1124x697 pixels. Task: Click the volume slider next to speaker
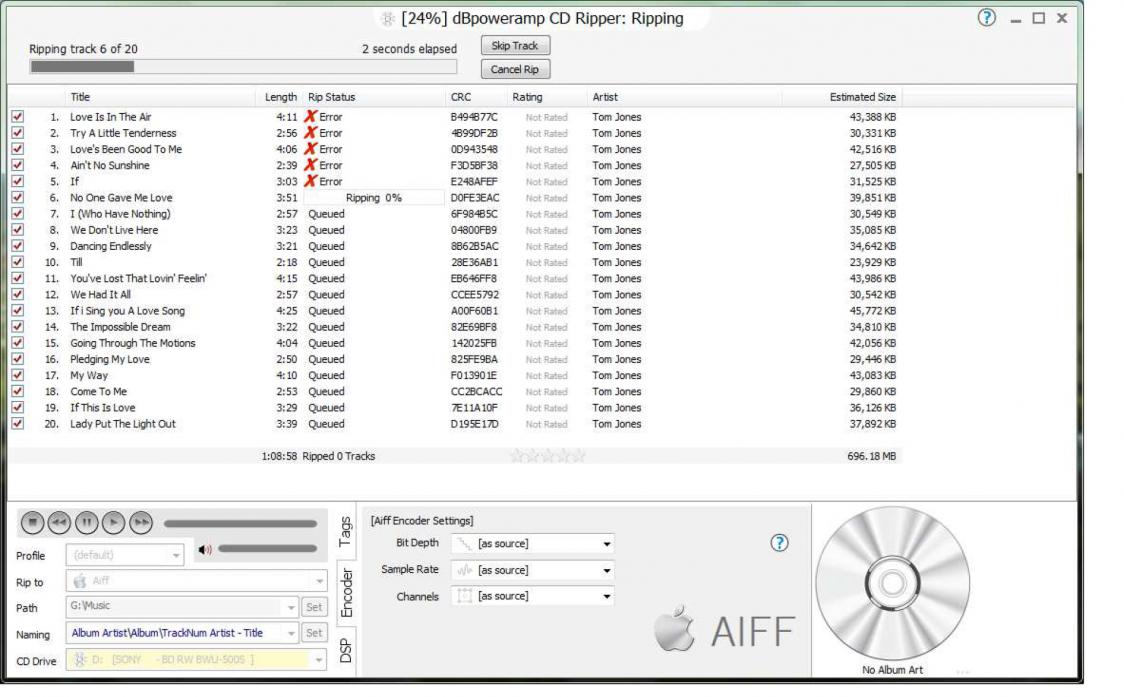click(267, 549)
